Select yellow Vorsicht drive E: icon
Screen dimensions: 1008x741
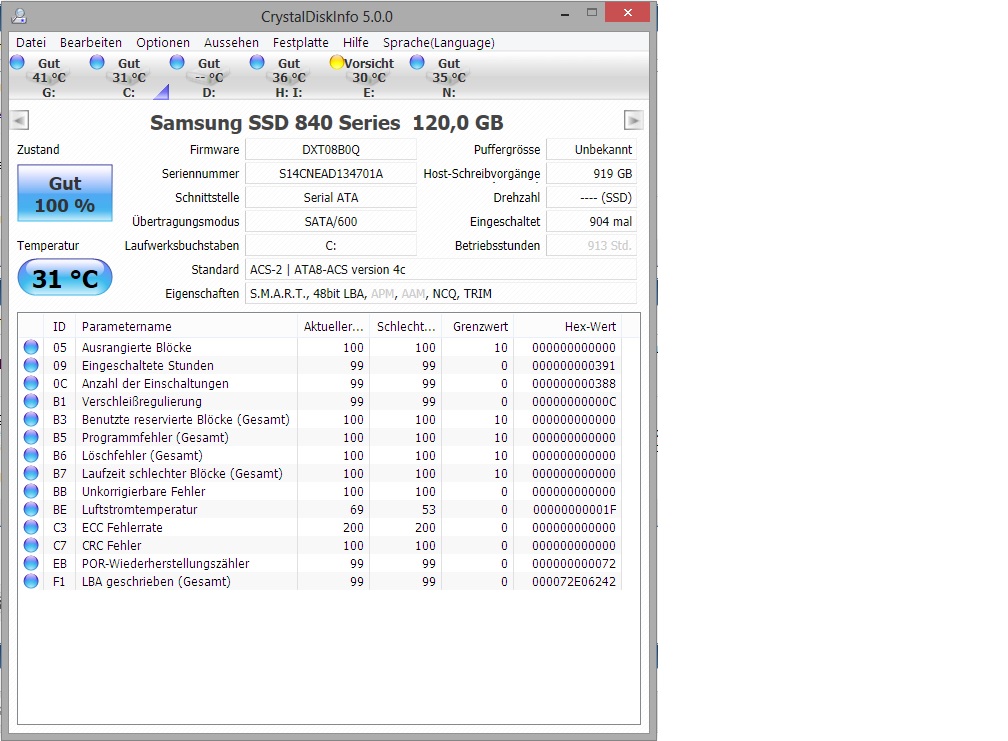click(337, 62)
